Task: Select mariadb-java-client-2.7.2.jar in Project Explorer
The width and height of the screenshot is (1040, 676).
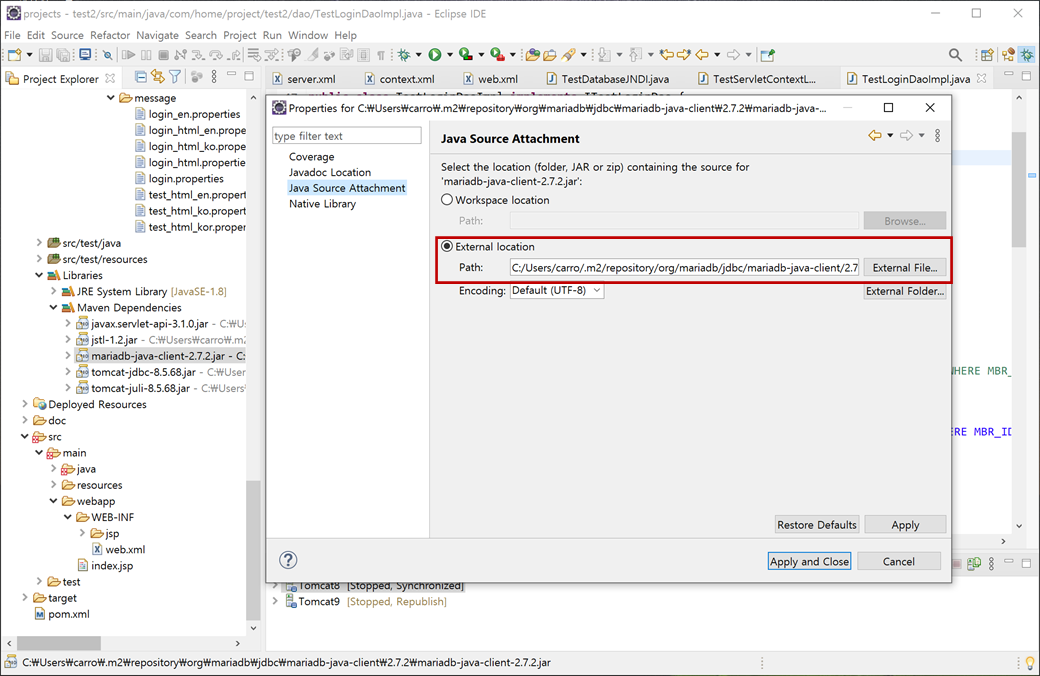Action: point(160,356)
